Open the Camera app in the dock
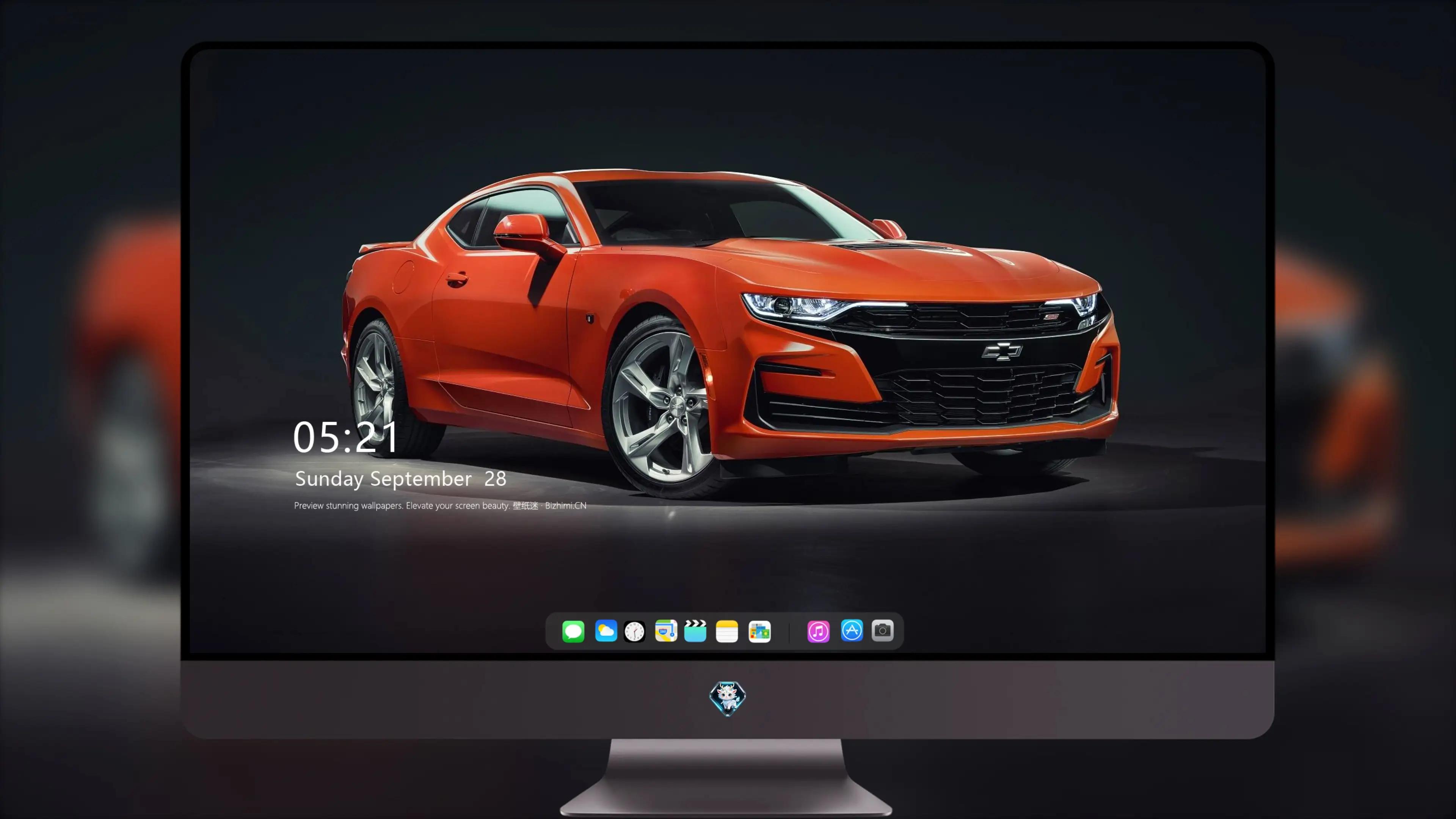Screen dimensions: 1456x819 [882, 631]
